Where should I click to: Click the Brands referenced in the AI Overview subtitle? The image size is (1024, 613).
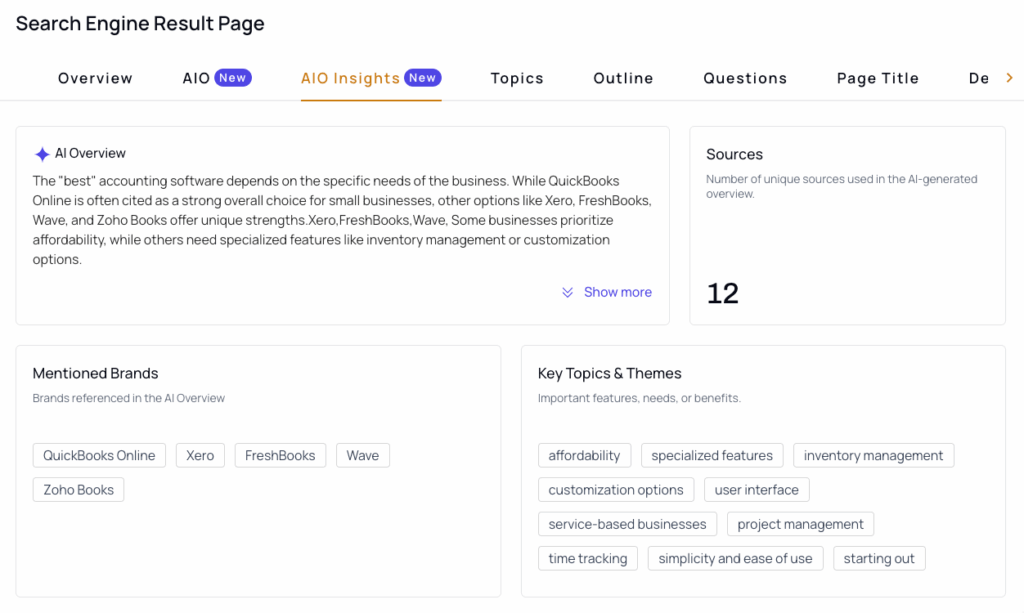[x=129, y=398]
